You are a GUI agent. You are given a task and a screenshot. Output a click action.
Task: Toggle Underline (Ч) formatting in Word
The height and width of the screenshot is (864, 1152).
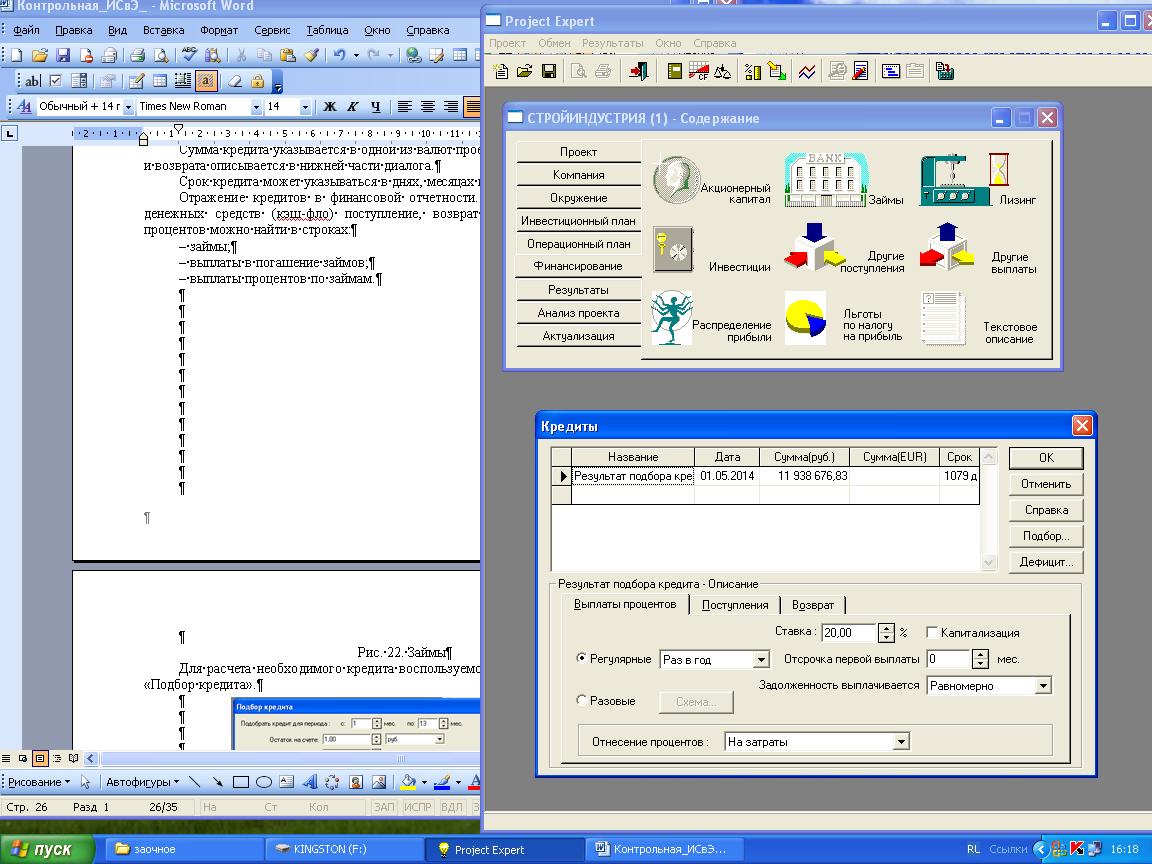(375, 107)
